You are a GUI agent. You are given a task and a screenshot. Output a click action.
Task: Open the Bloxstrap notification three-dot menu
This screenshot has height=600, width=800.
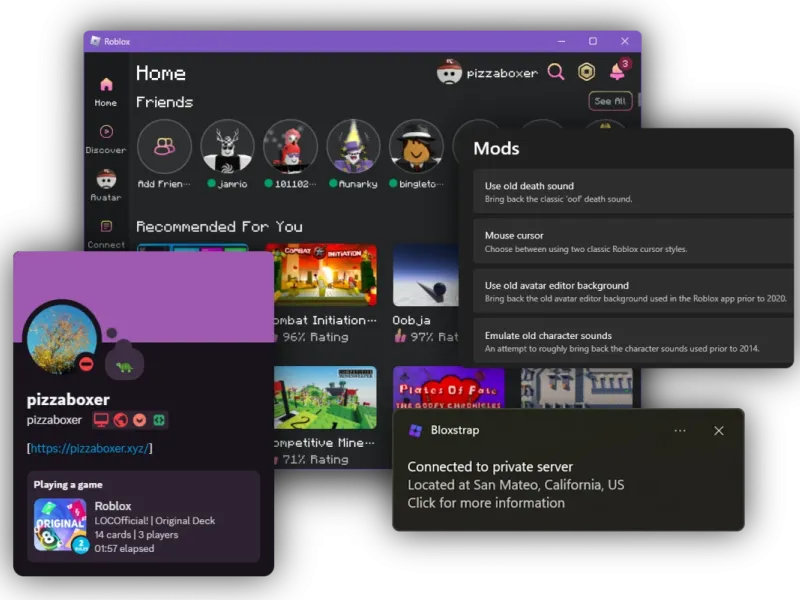[x=680, y=431]
